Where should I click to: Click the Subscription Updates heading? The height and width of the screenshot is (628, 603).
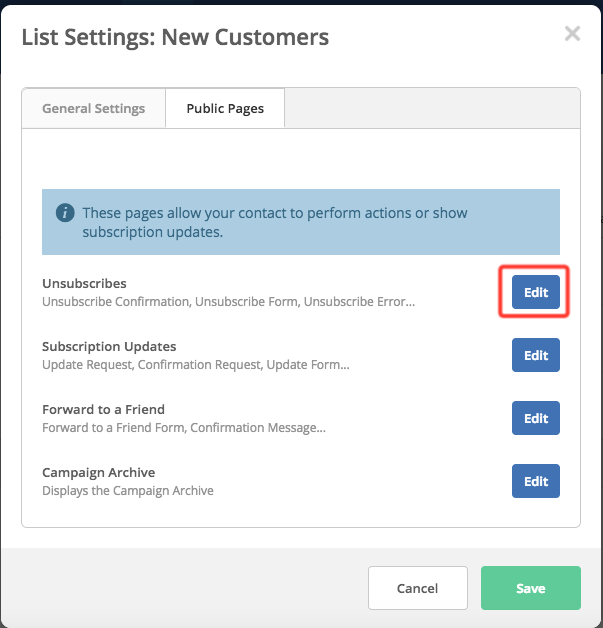point(109,346)
